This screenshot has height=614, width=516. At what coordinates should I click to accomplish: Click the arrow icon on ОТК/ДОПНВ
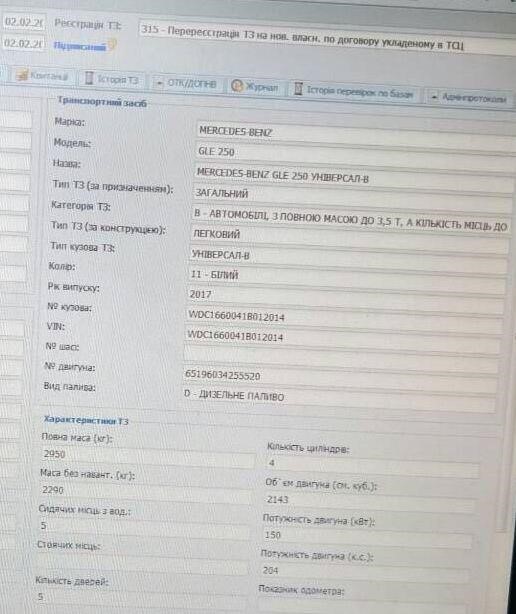pos(159,83)
